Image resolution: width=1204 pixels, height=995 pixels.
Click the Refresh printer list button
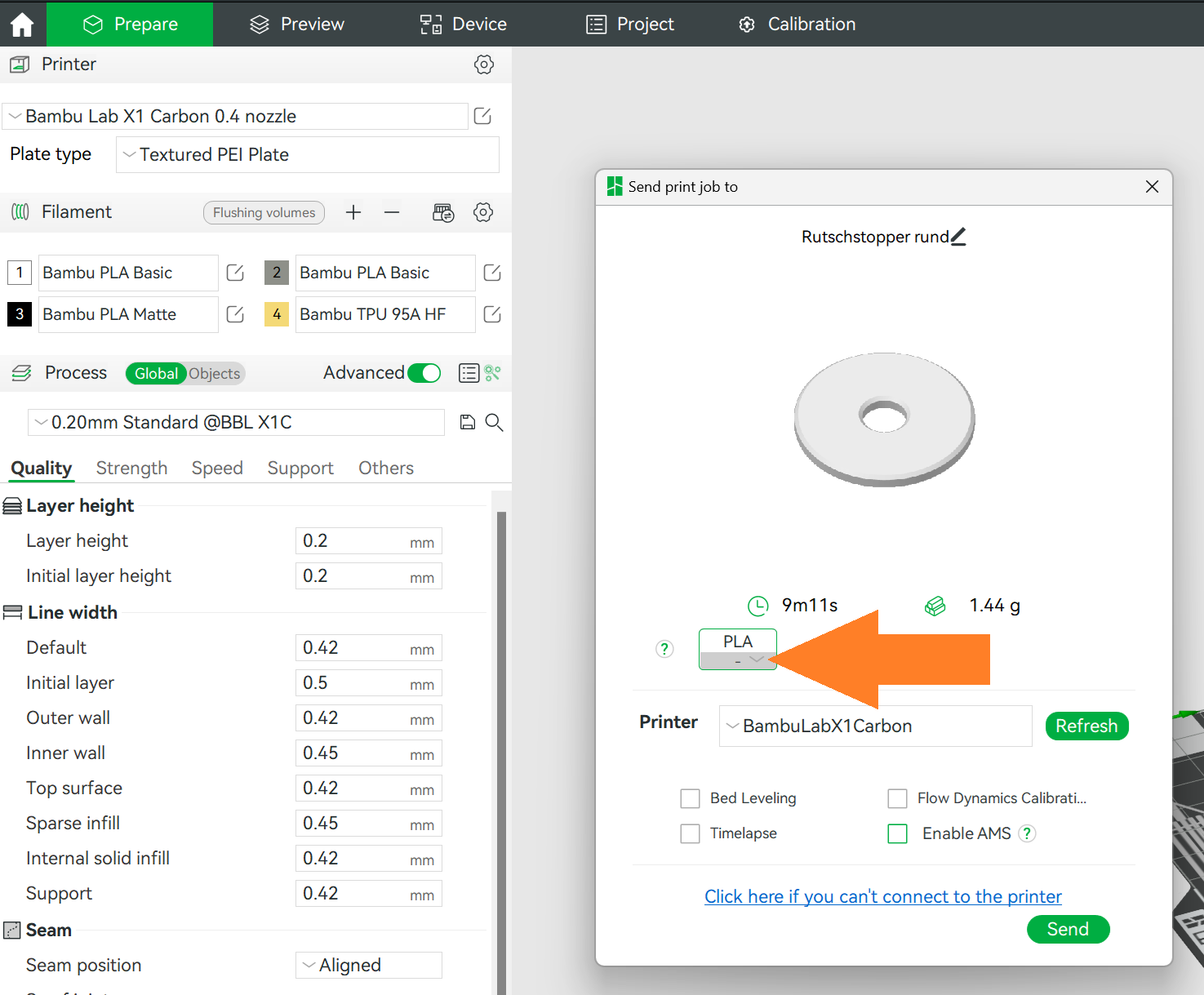click(x=1086, y=726)
